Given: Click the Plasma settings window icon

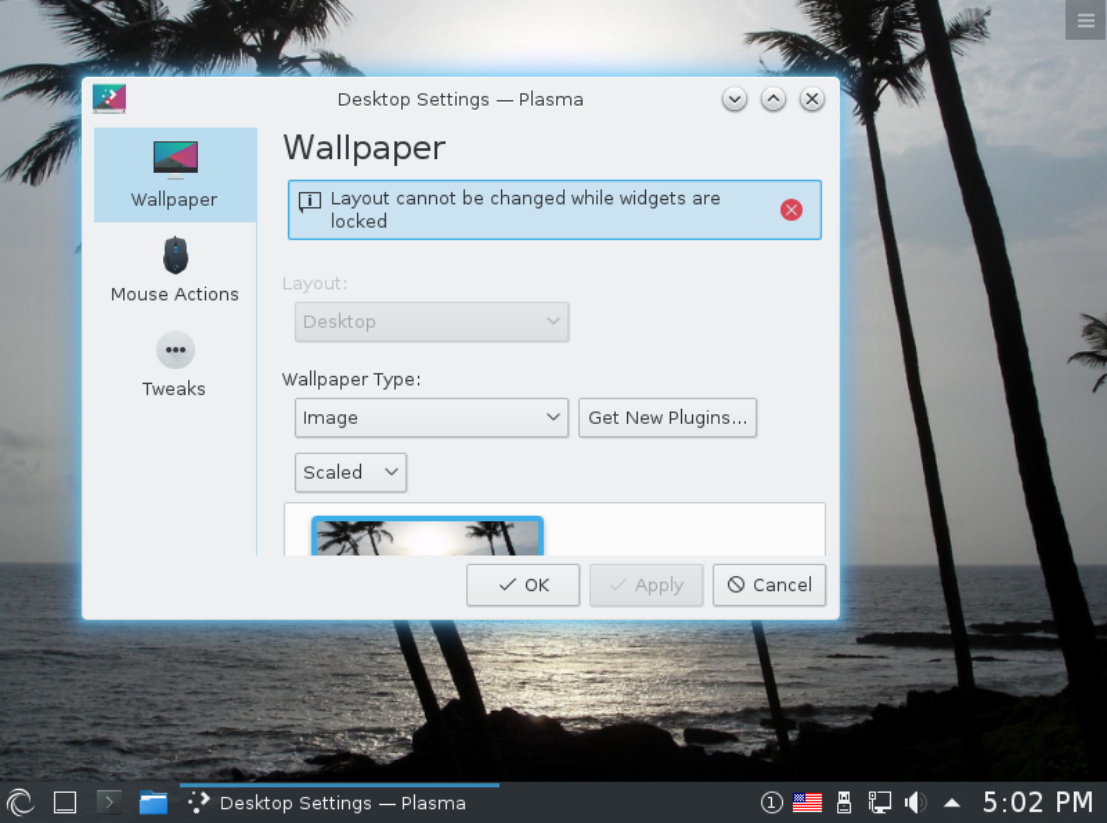Looking at the screenshot, I should coord(109,99).
